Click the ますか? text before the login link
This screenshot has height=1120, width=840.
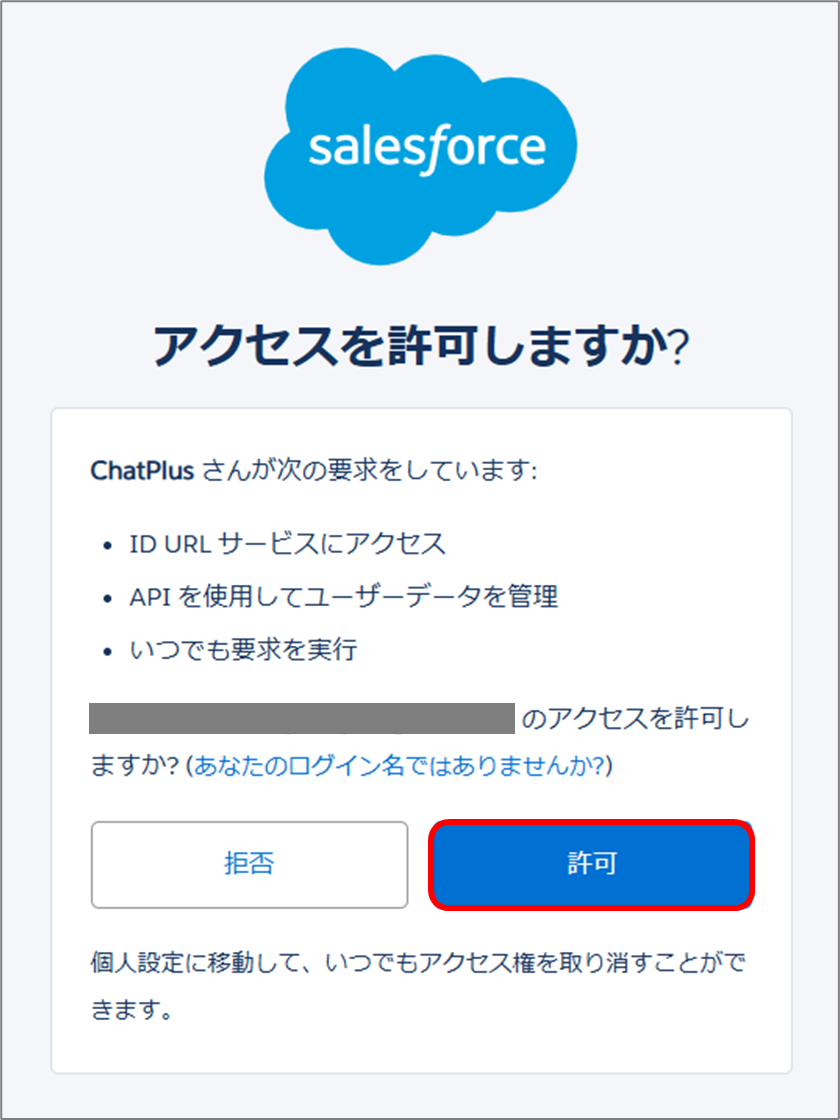coord(135,765)
